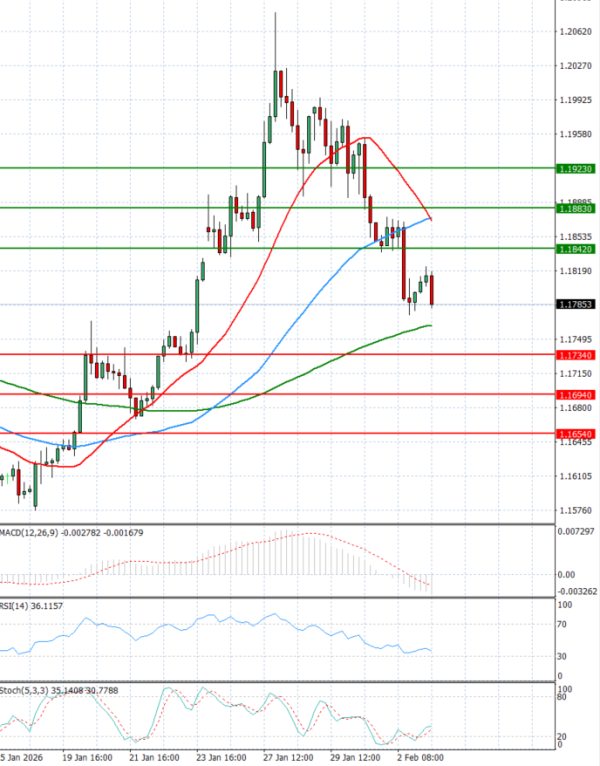Click the current price label 1.17853

coord(577,305)
